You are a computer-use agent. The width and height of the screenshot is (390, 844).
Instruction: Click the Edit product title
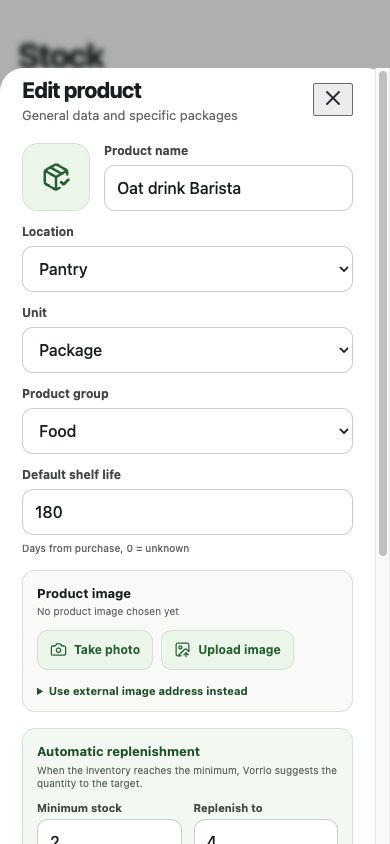[82, 90]
